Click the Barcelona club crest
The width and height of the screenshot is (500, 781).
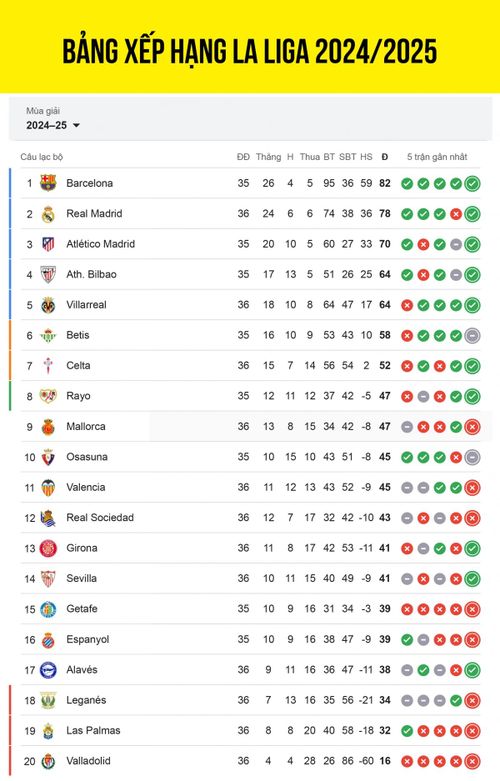[x=48, y=183]
